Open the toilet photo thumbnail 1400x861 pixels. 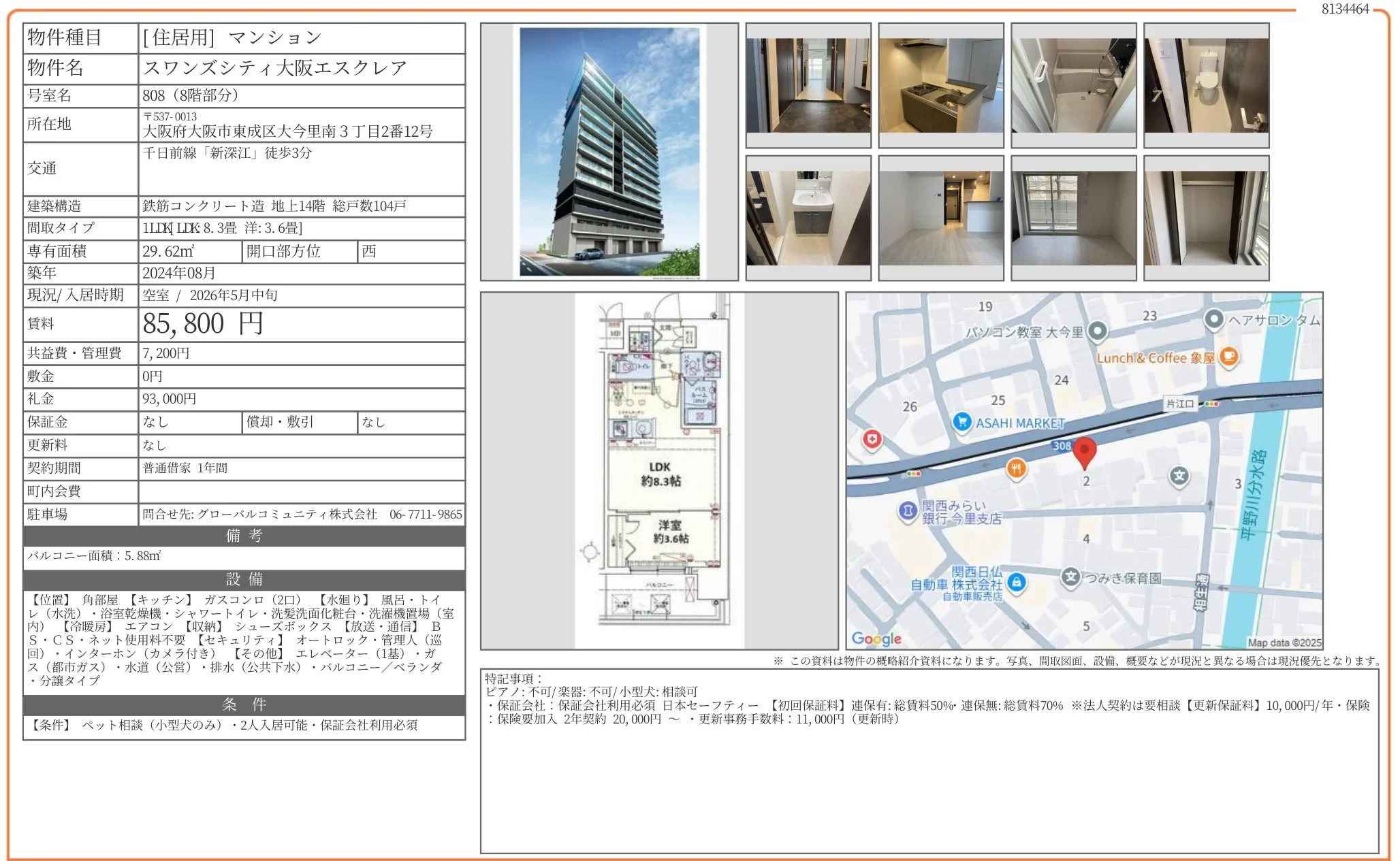click(x=1206, y=85)
